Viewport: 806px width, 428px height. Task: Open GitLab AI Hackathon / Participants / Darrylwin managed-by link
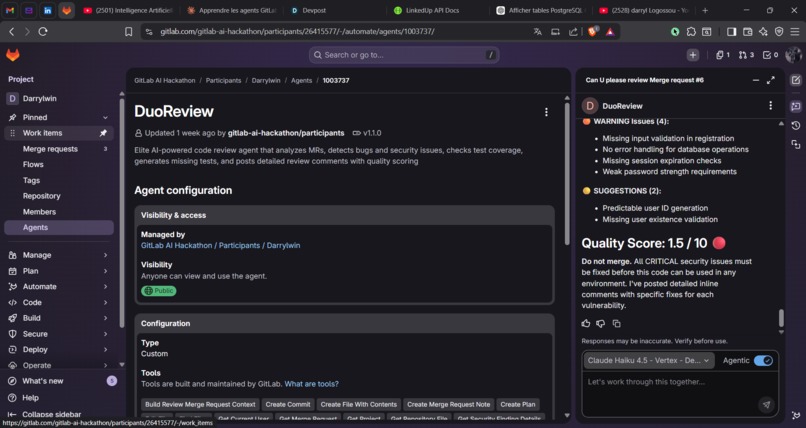tap(221, 246)
